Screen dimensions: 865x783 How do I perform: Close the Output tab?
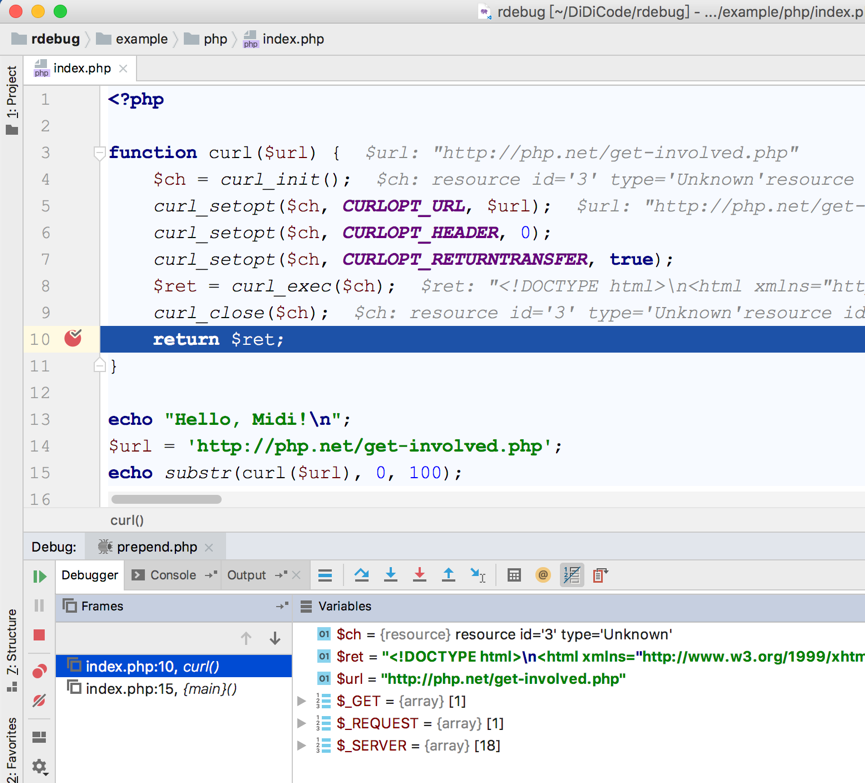pos(297,576)
